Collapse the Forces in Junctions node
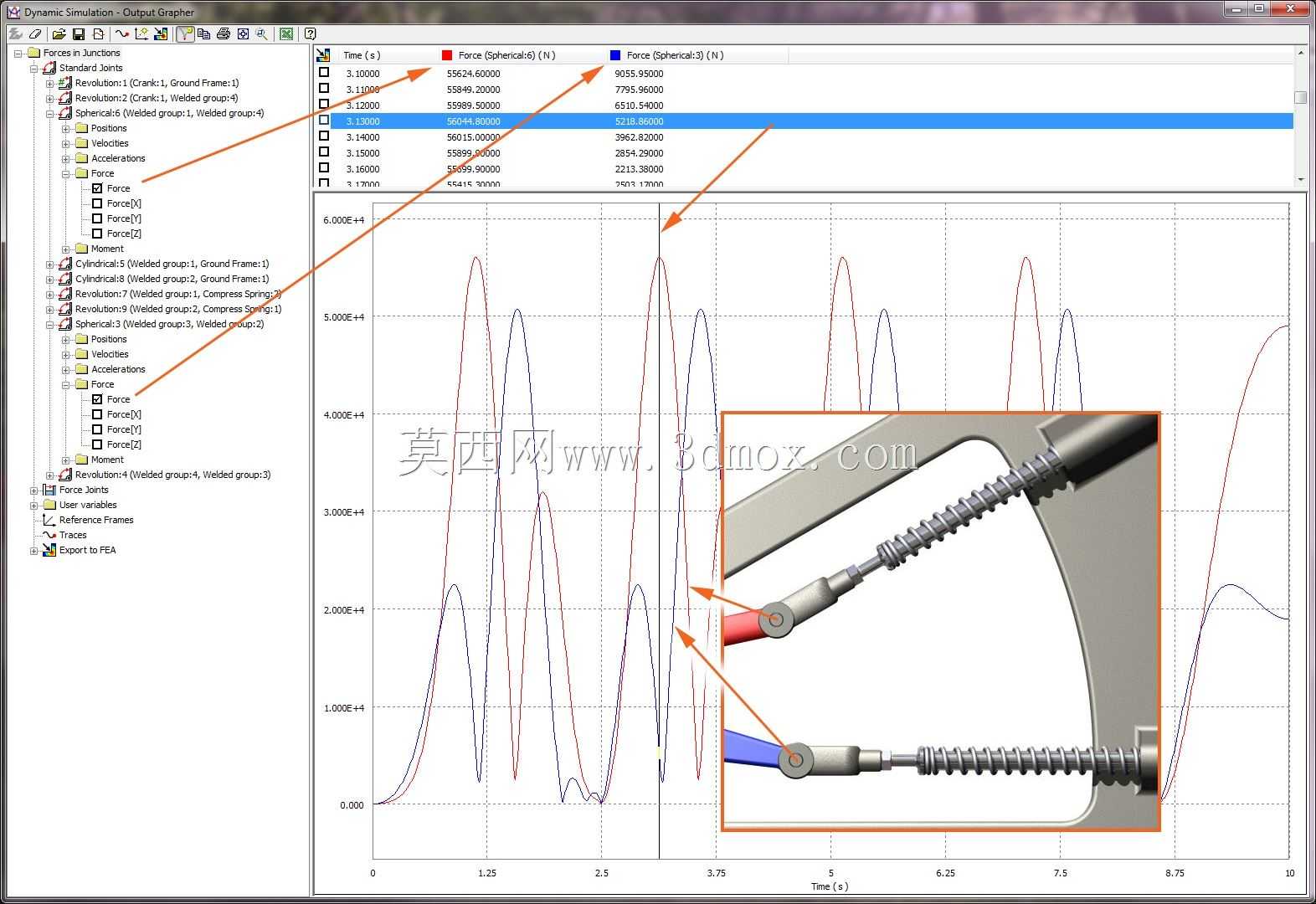 coord(18,53)
